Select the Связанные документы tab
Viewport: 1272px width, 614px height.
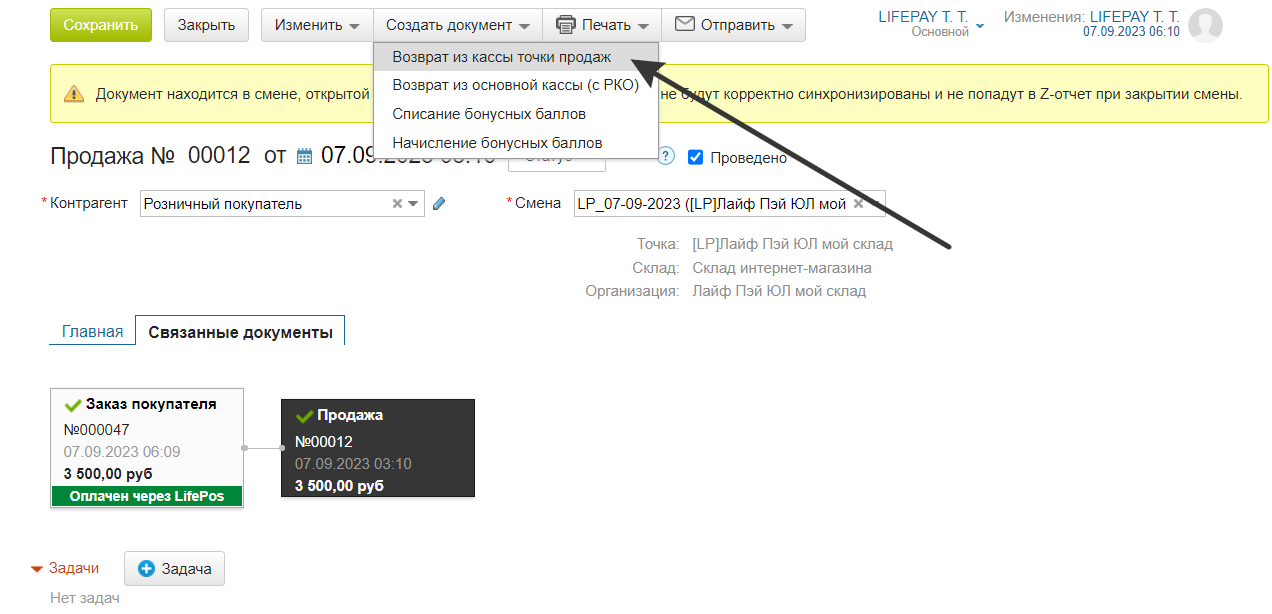pyautogui.click(x=240, y=332)
